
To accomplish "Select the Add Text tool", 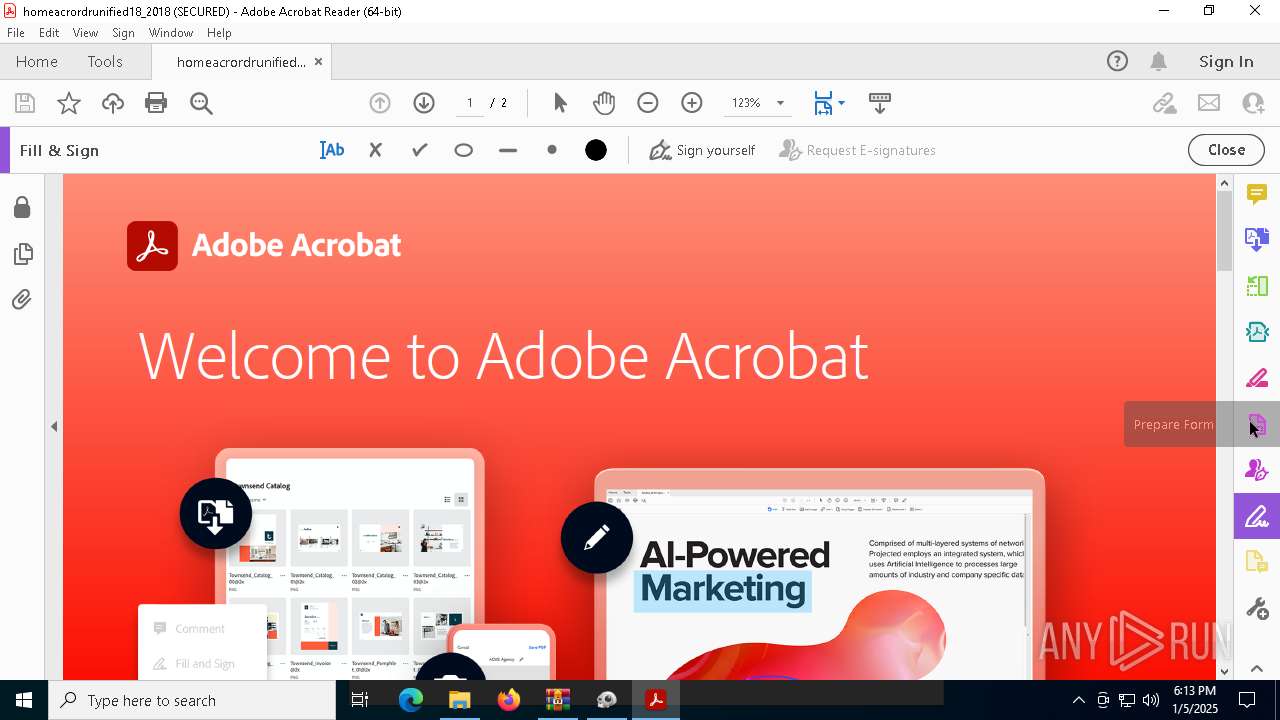I will click(x=332, y=150).
